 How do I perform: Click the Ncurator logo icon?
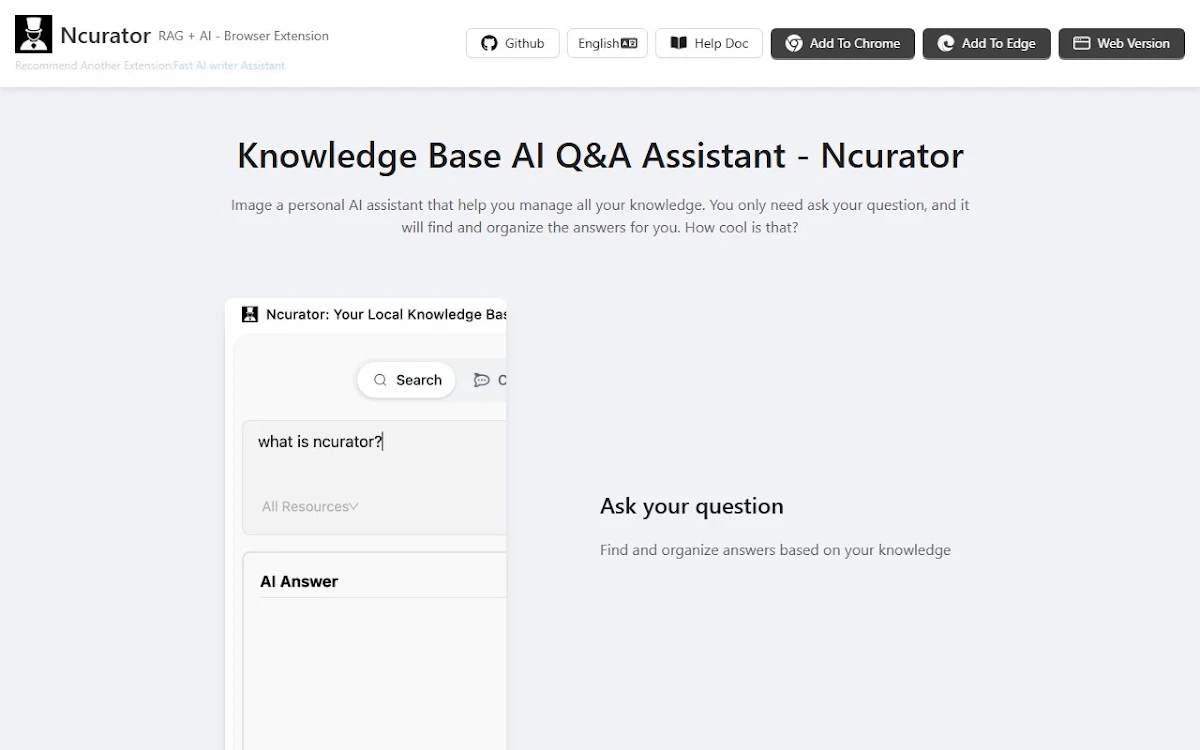[33, 35]
